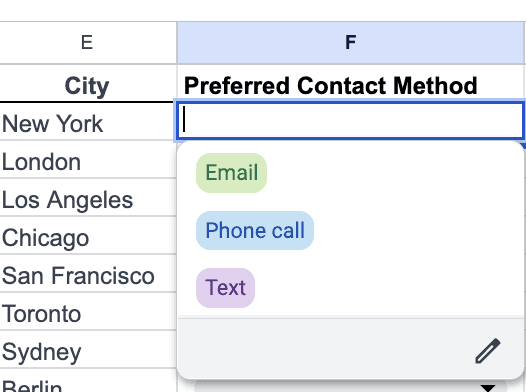Screen dimensions: 526x392
Task: Select the Los Angeles cell
Action: coord(87,198)
